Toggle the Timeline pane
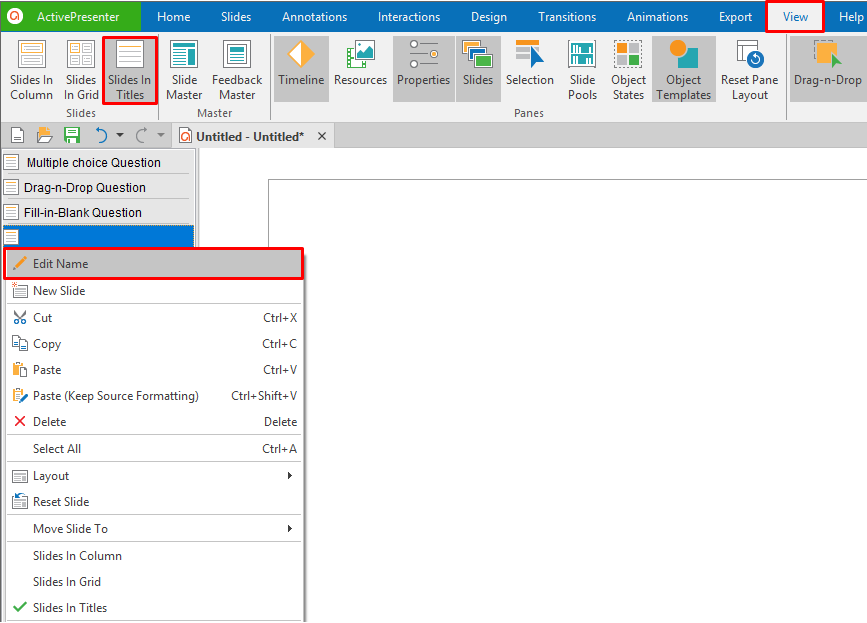Viewport: 867px width, 623px height. point(301,69)
